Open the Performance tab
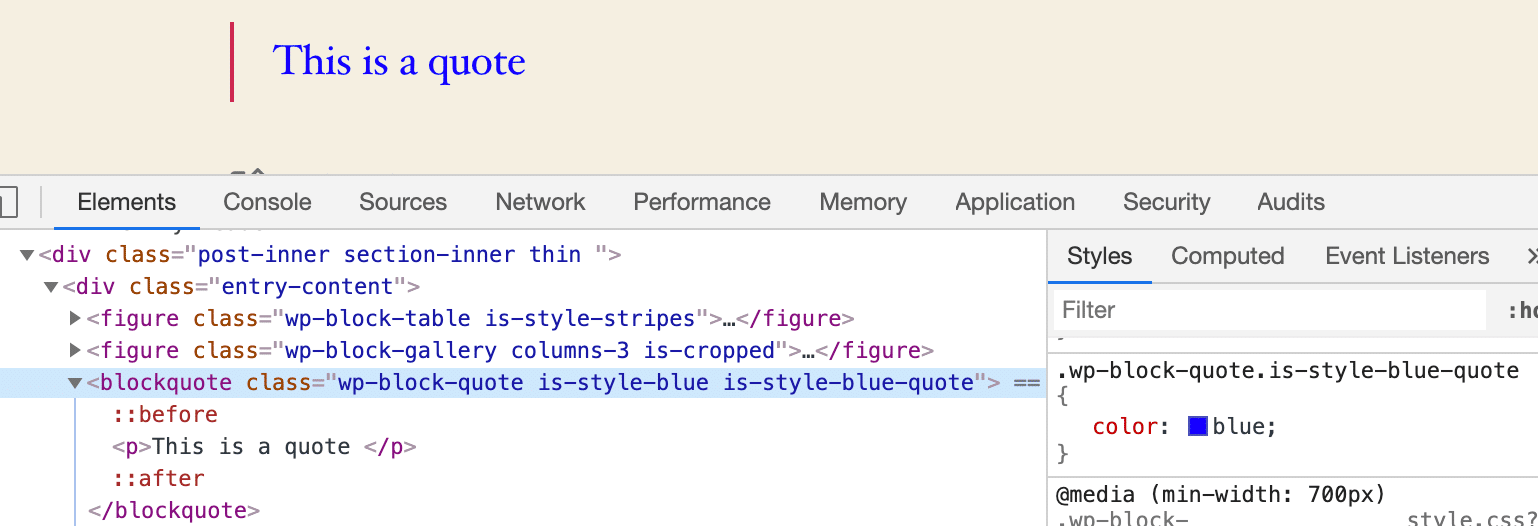Image resolution: width=1538 pixels, height=526 pixels. [701, 202]
